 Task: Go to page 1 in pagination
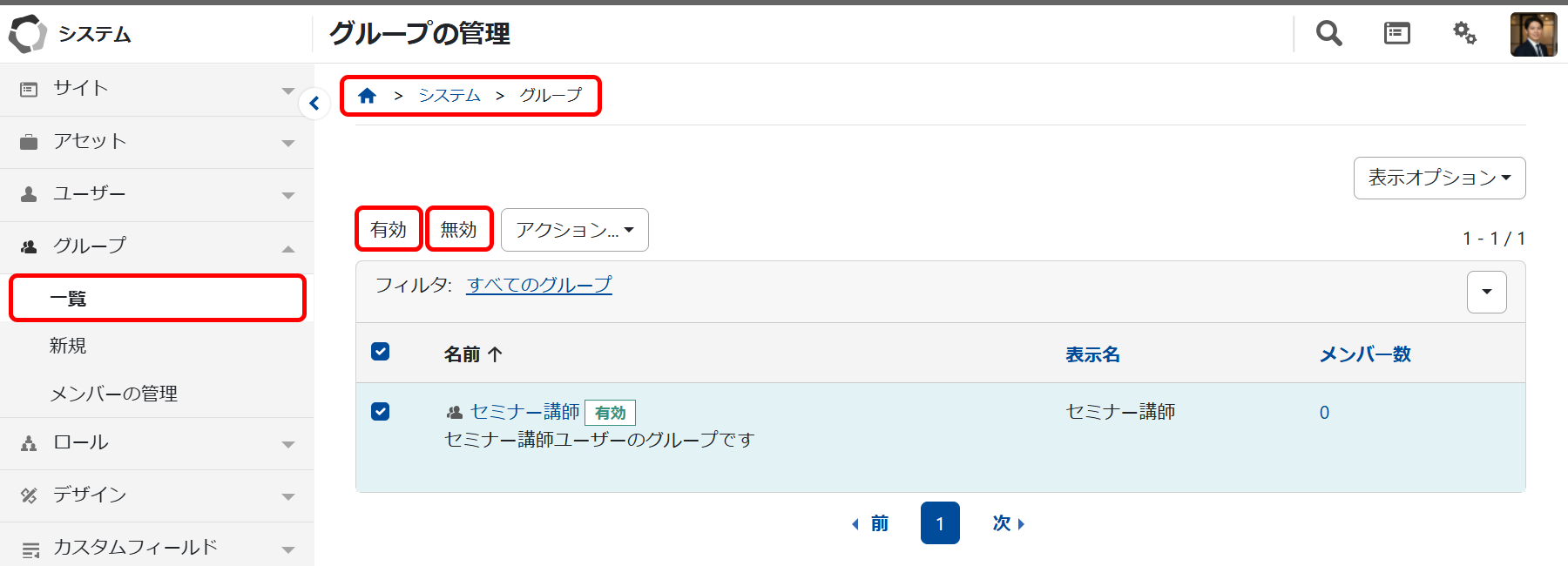pyautogui.click(x=939, y=523)
